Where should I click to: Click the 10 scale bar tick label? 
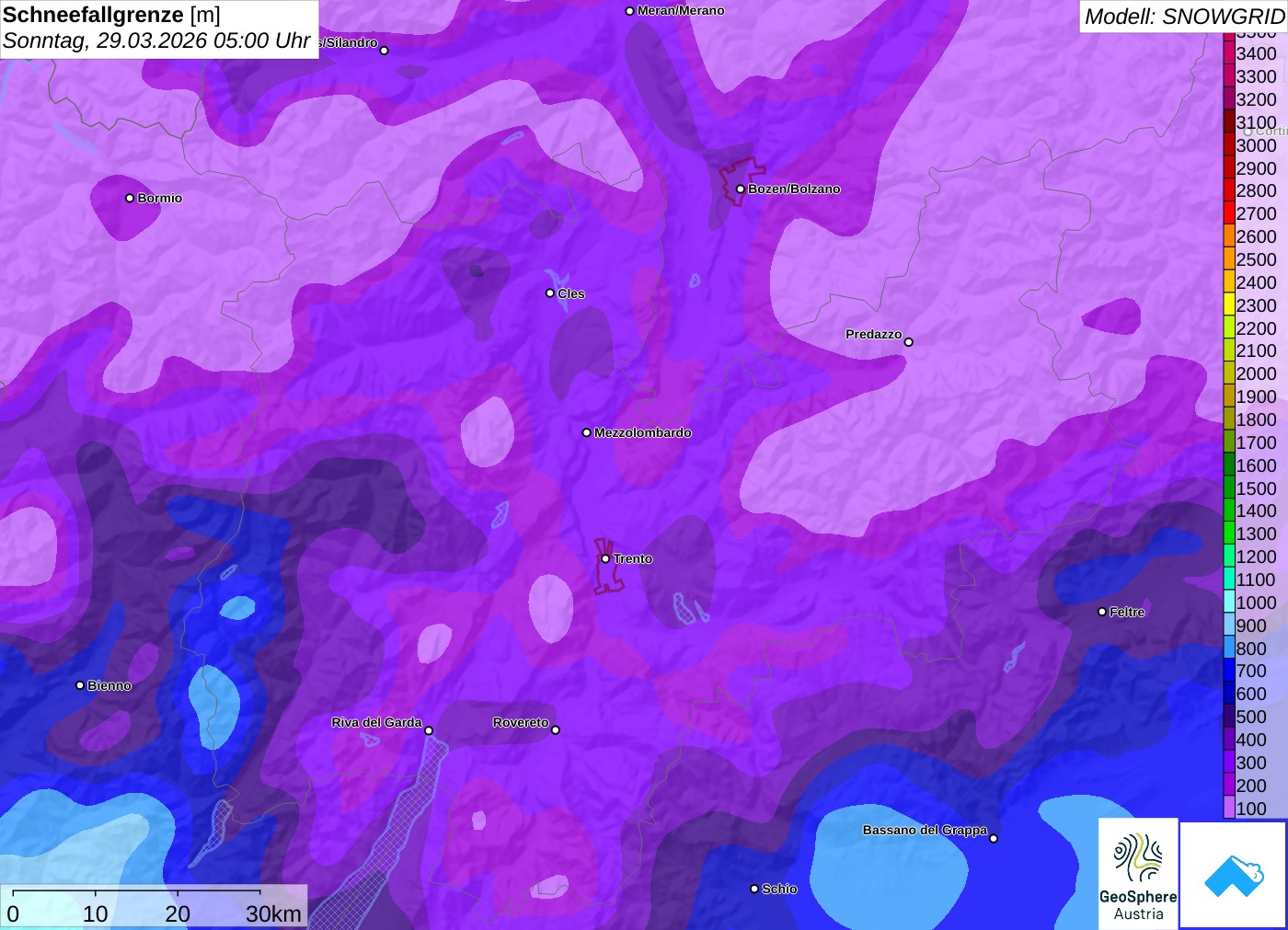click(x=96, y=913)
